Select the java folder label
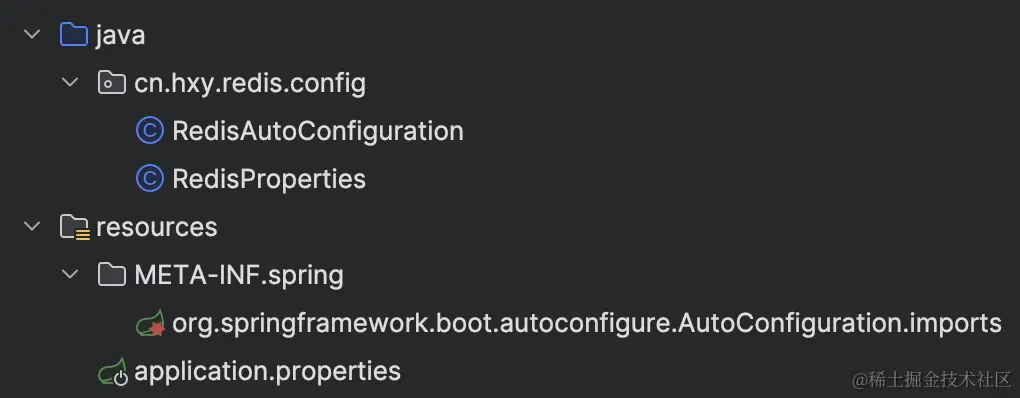Image resolution: width=1020 pixels, height=398 pixels. tap(120, 35)
